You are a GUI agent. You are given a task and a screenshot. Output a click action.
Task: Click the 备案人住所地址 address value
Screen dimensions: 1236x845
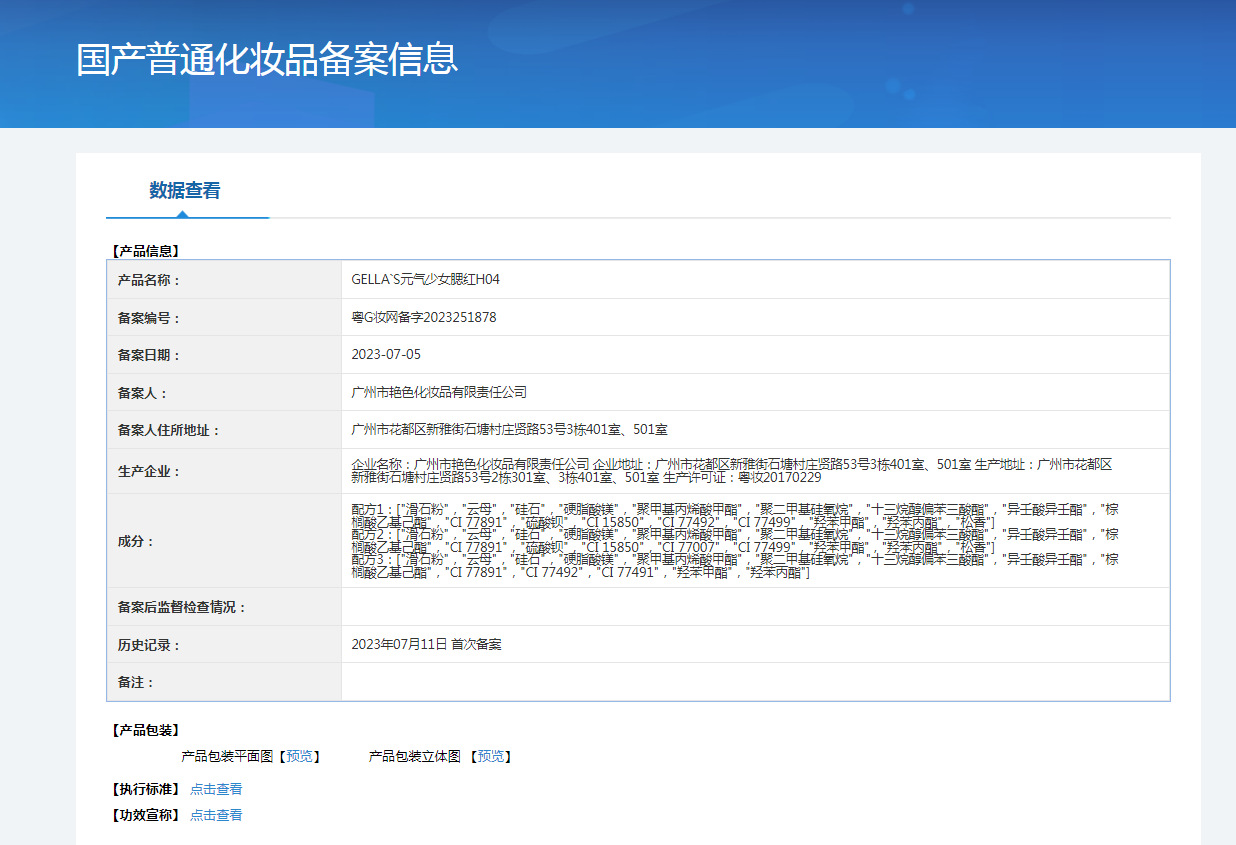(x=509, y=430)
